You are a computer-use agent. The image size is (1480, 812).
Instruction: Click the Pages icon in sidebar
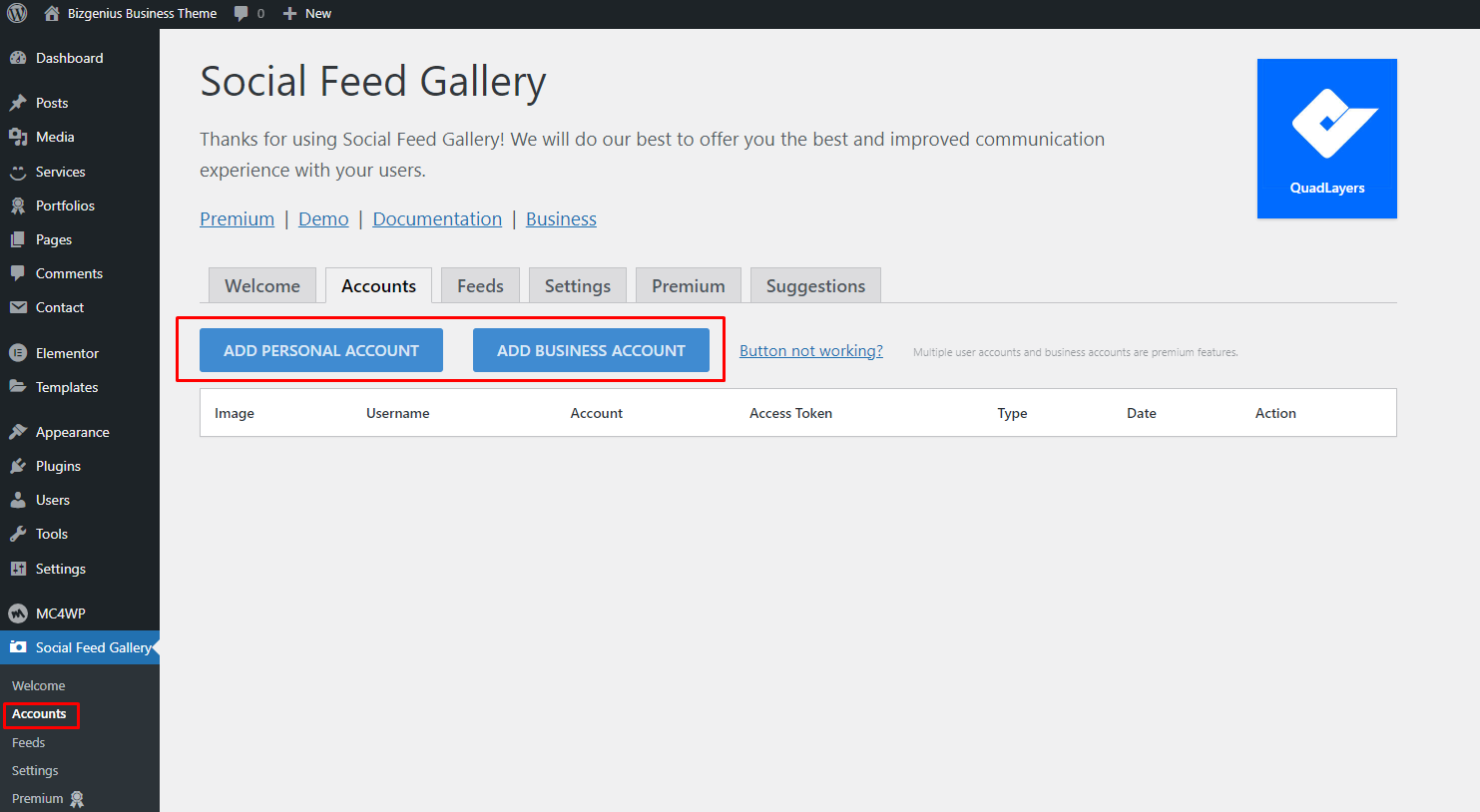(18, 239)
